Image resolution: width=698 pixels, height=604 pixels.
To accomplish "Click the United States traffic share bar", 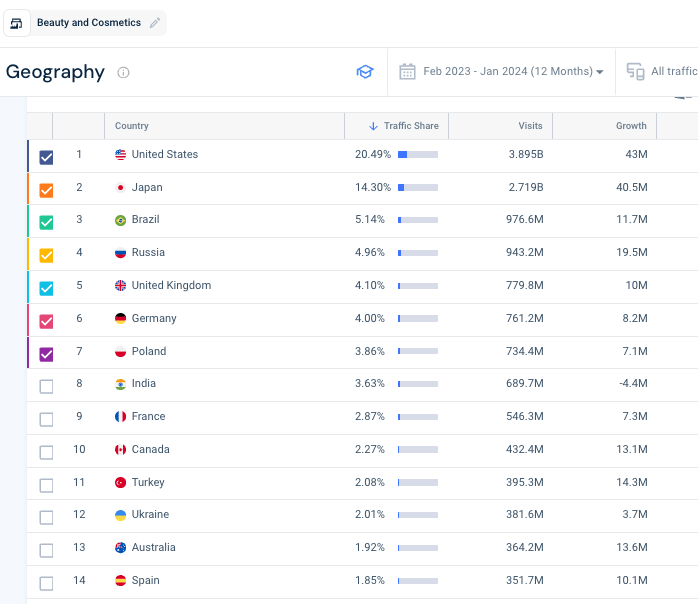I will 418,154.
